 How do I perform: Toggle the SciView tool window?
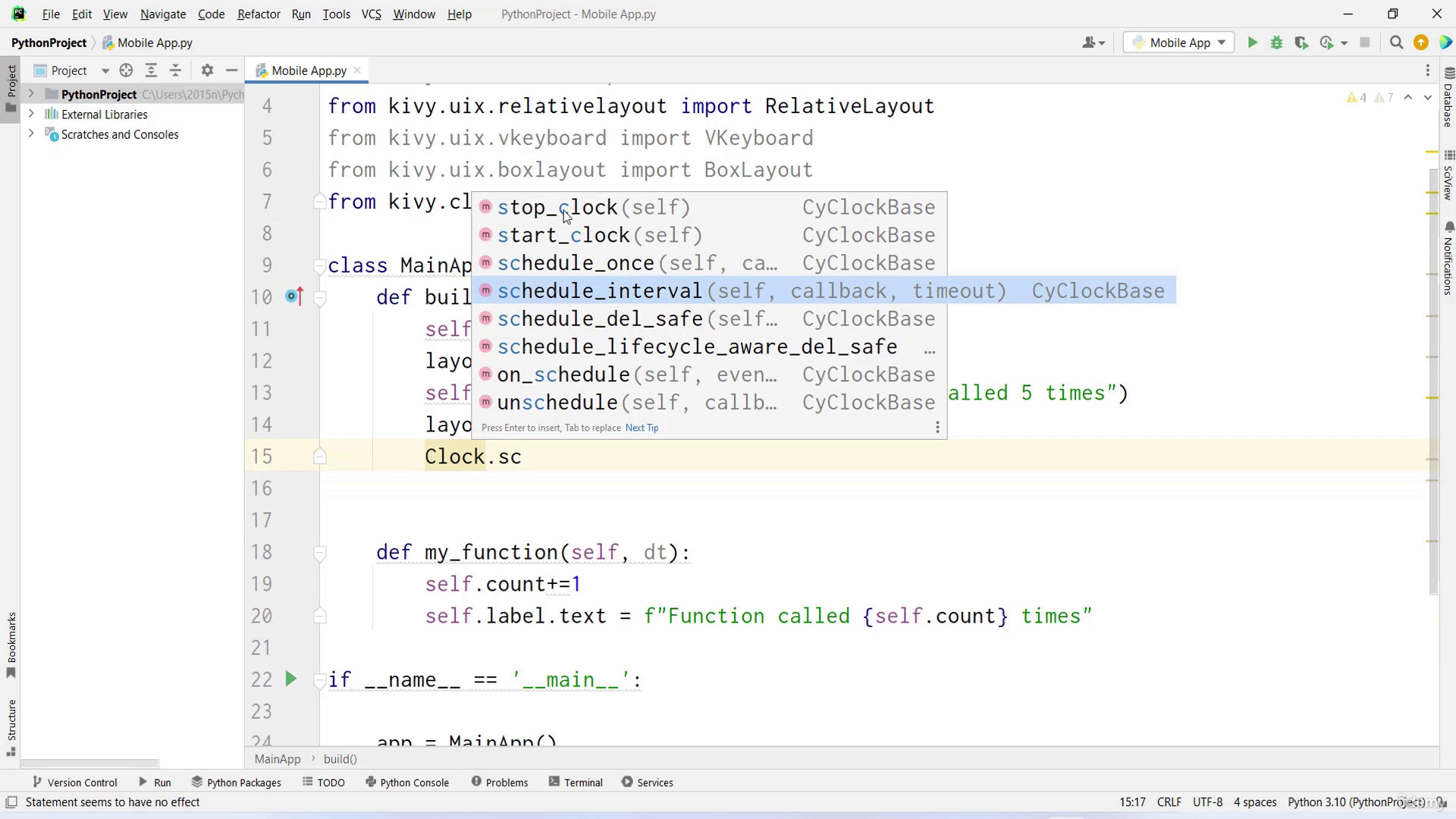(1448, 175)
